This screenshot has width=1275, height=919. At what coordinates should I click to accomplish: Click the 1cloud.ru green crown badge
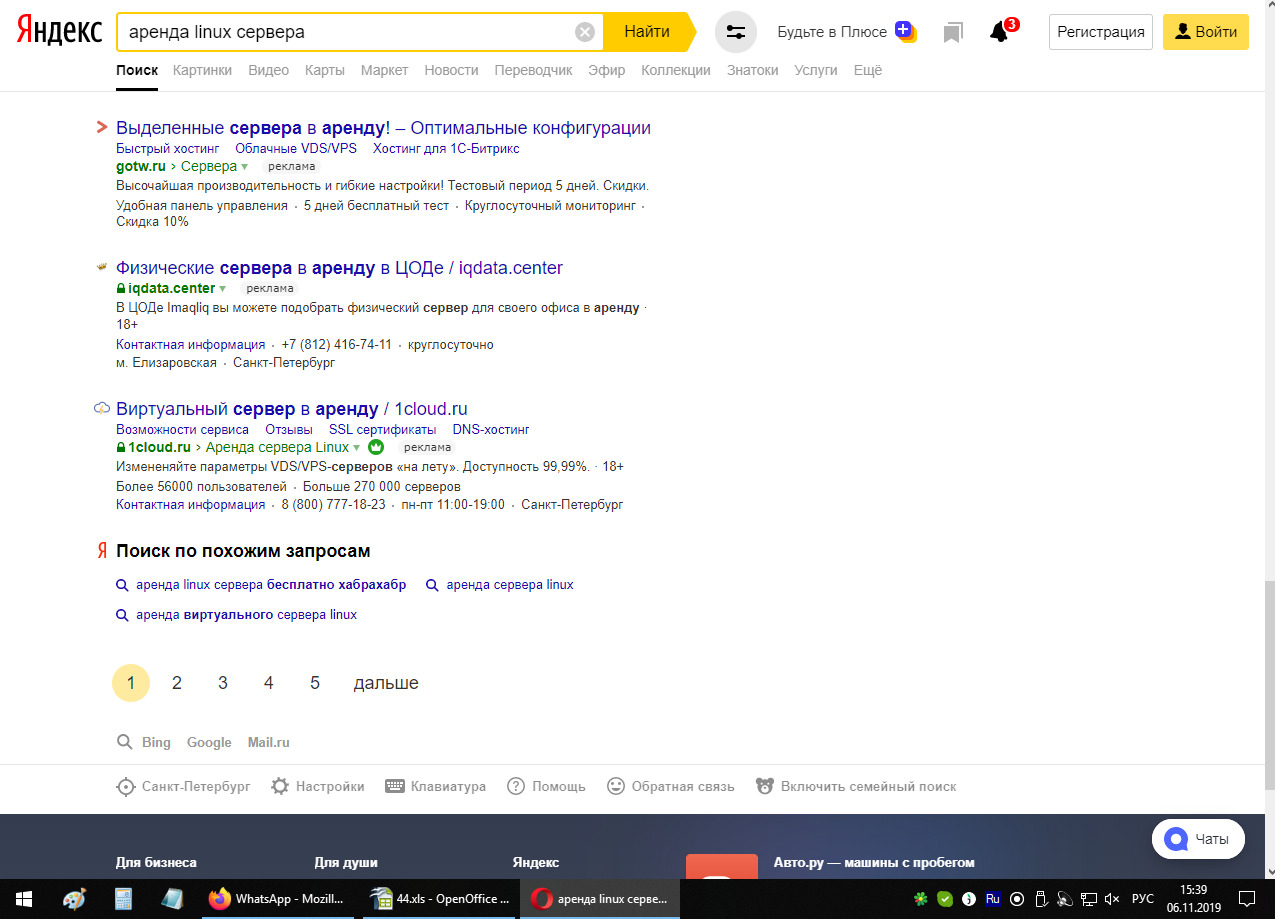[376, 447]
